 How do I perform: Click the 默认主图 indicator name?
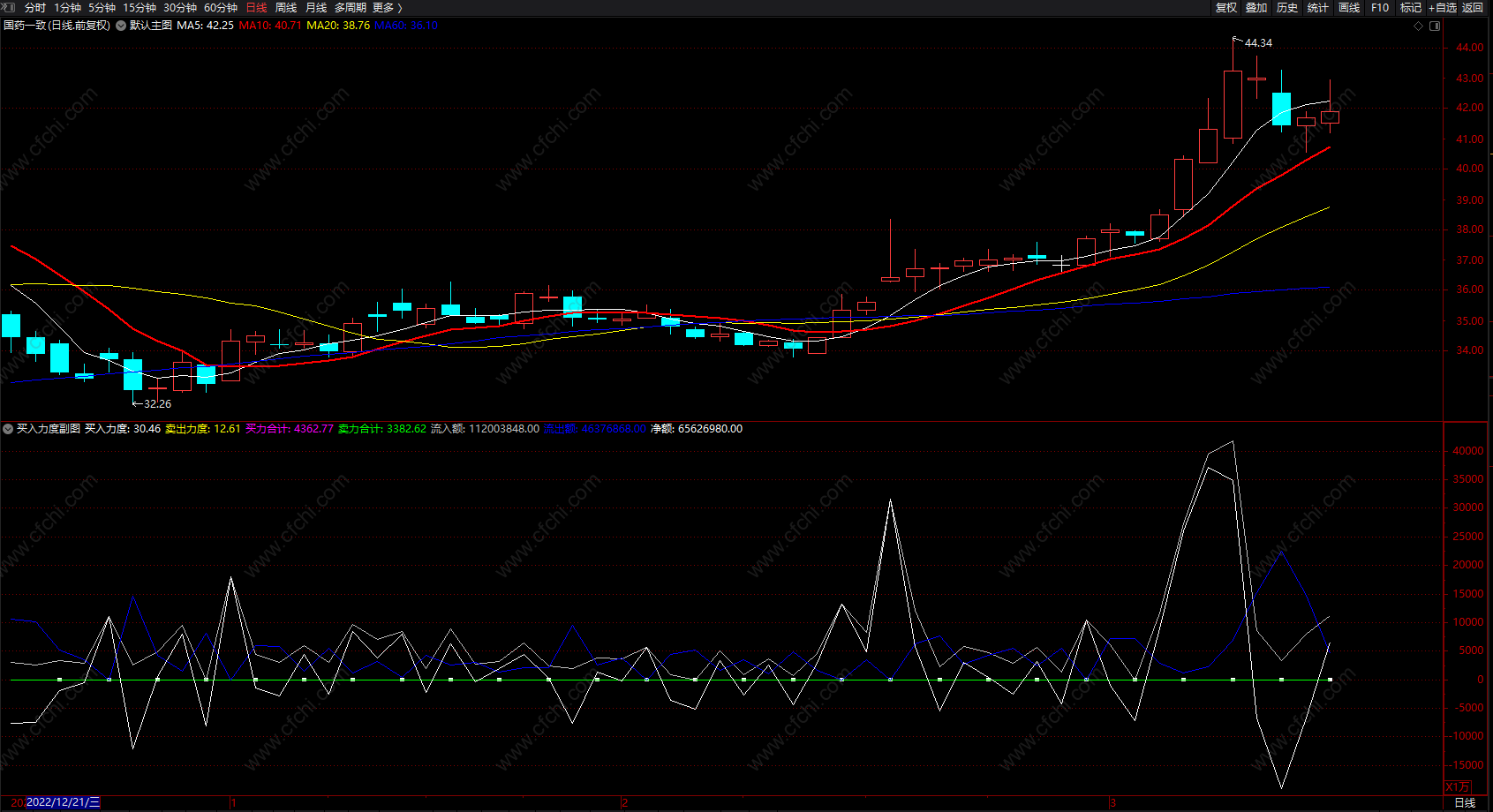tap(151, 26)
